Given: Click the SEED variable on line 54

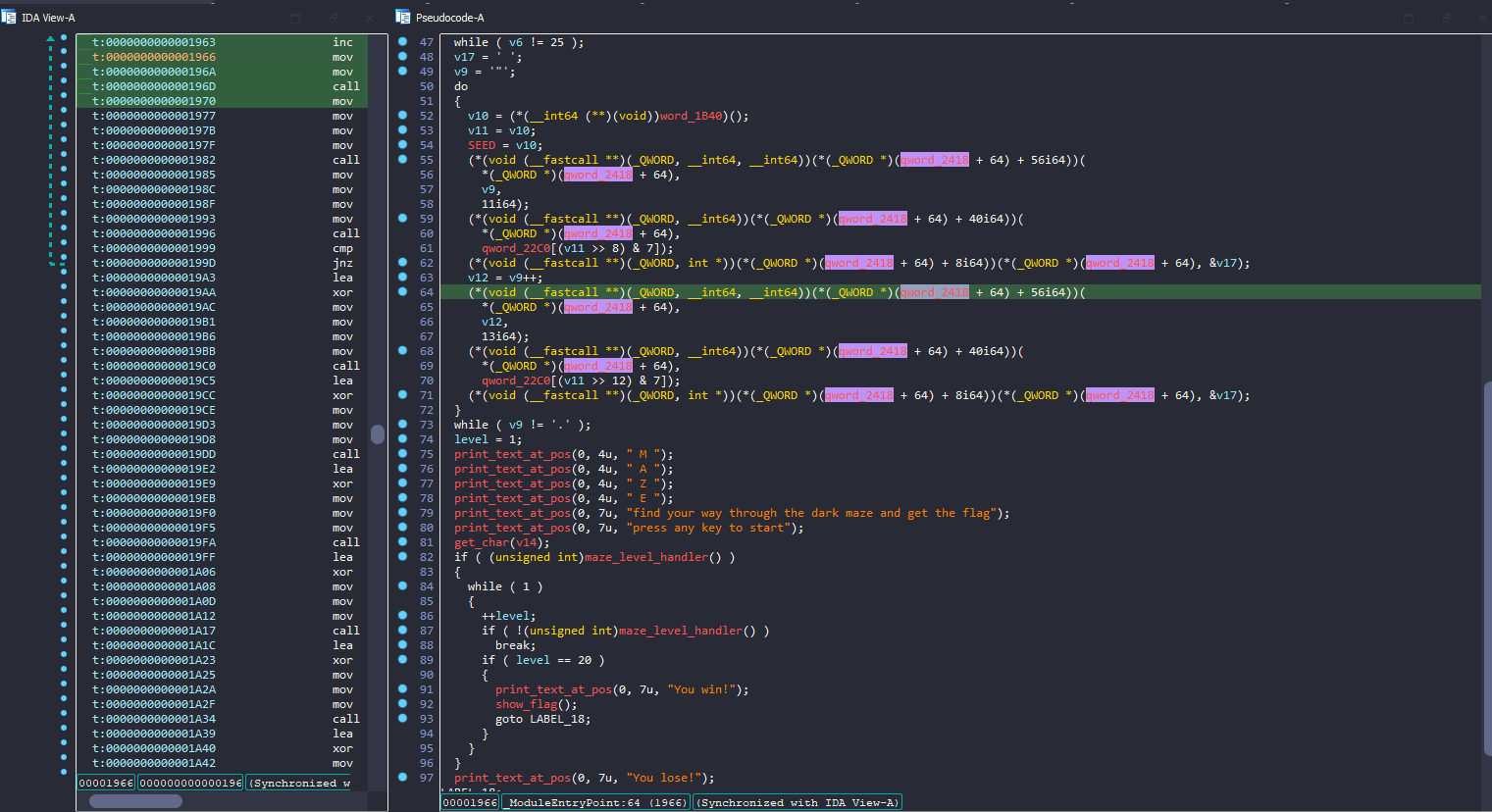Looking at the screenshot, I should click(x=482, y=145).
